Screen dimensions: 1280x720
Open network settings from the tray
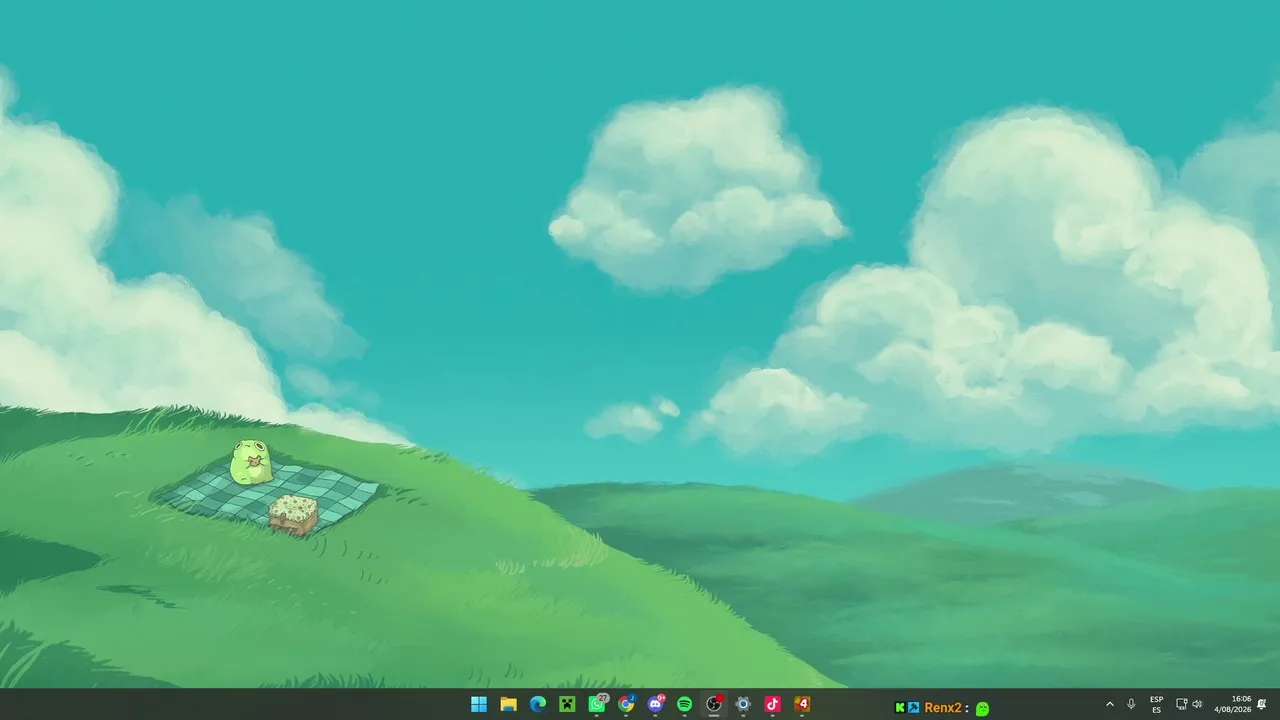click(x=1181, y=704)
